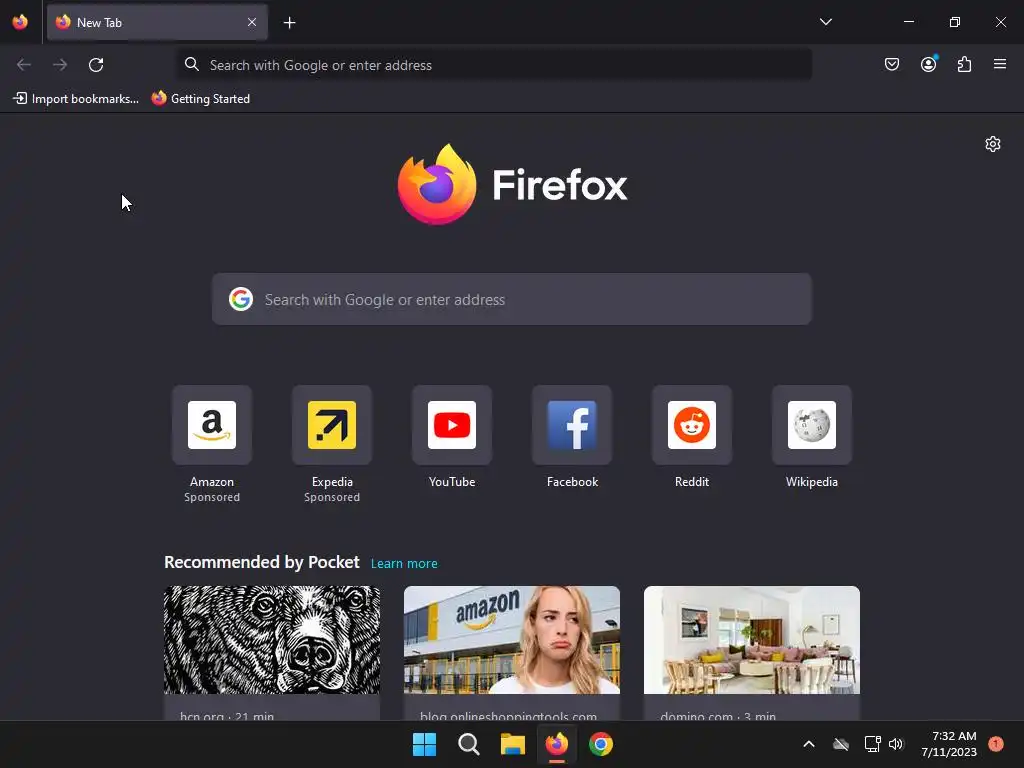Reload the current page

96,65
